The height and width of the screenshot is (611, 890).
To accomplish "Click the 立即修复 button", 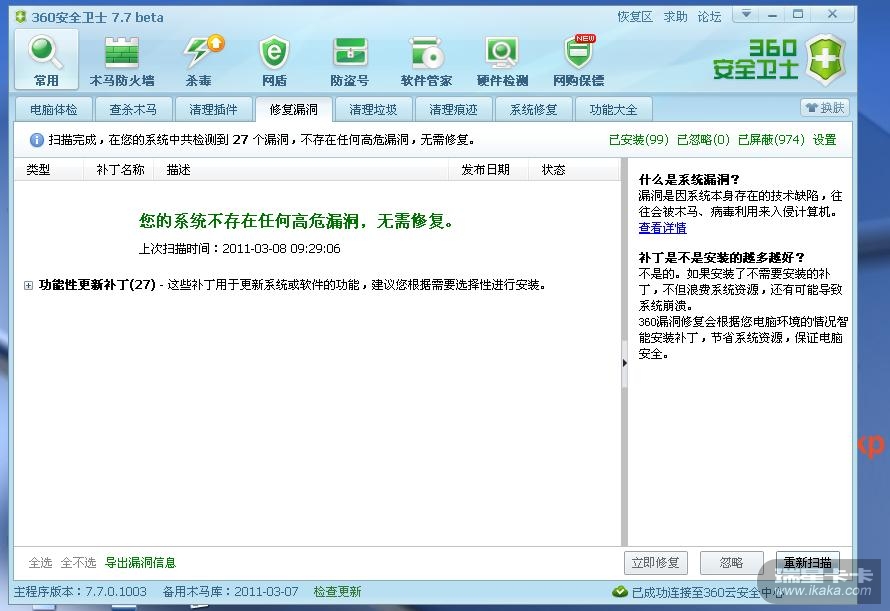I will click(x=656, y=563).
